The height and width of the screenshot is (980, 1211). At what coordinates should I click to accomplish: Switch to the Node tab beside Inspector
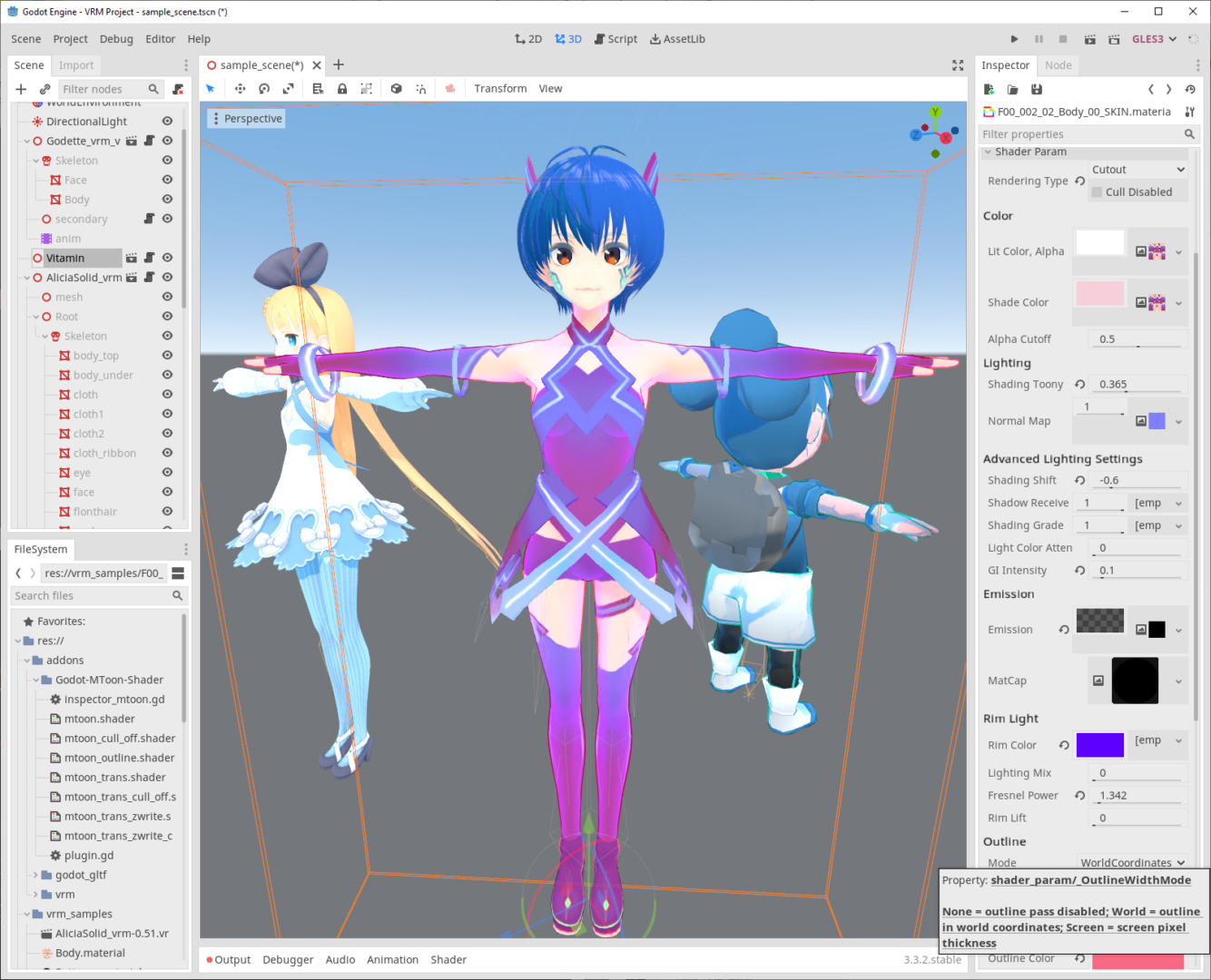[1058, 65]
